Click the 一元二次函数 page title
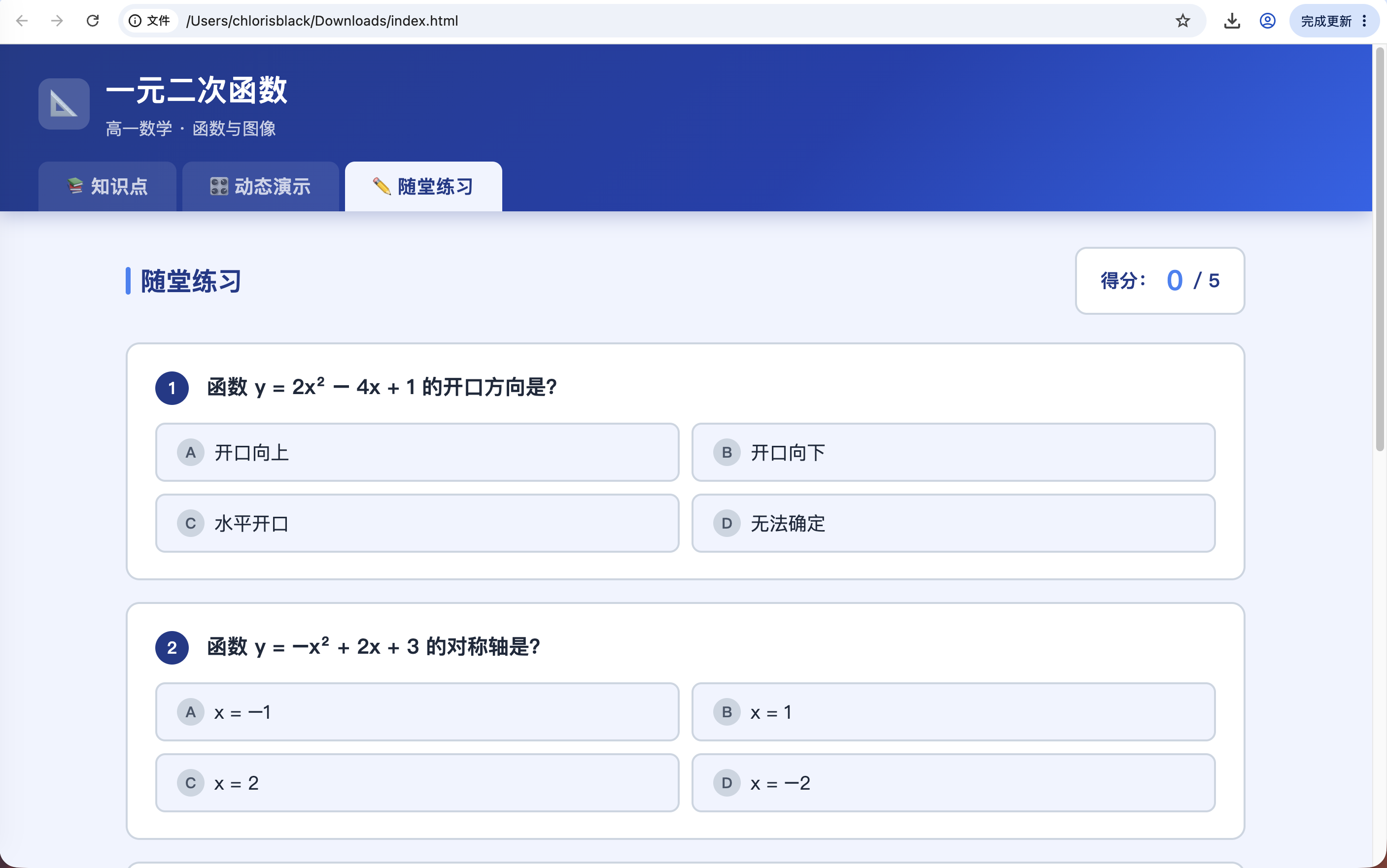This screenshot has height=868, width=1387. point(197,90)
